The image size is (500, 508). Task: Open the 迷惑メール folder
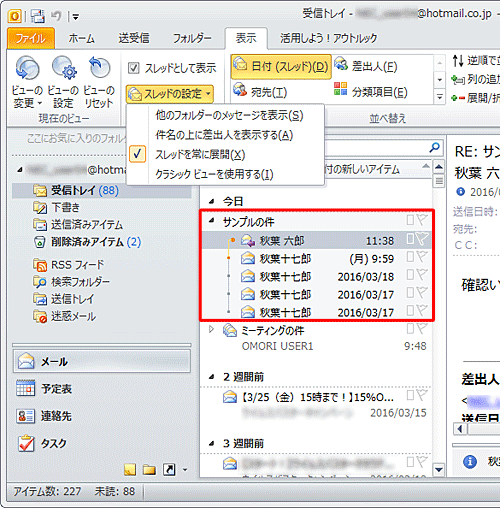pos(65,316)
